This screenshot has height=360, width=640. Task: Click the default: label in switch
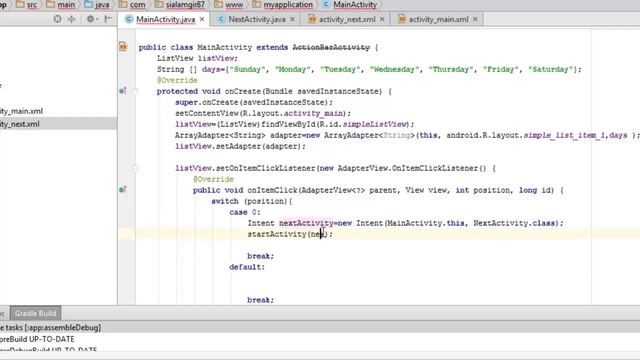pyautogui.click(x=247, y=267)
